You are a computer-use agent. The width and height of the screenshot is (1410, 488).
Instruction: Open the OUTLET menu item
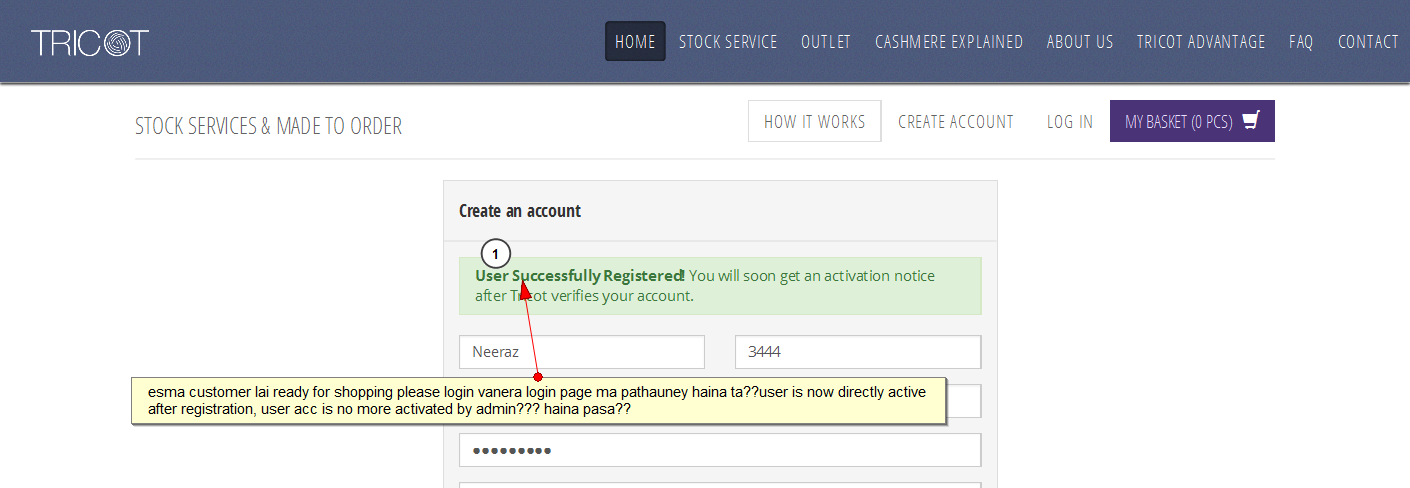[826, 42]
